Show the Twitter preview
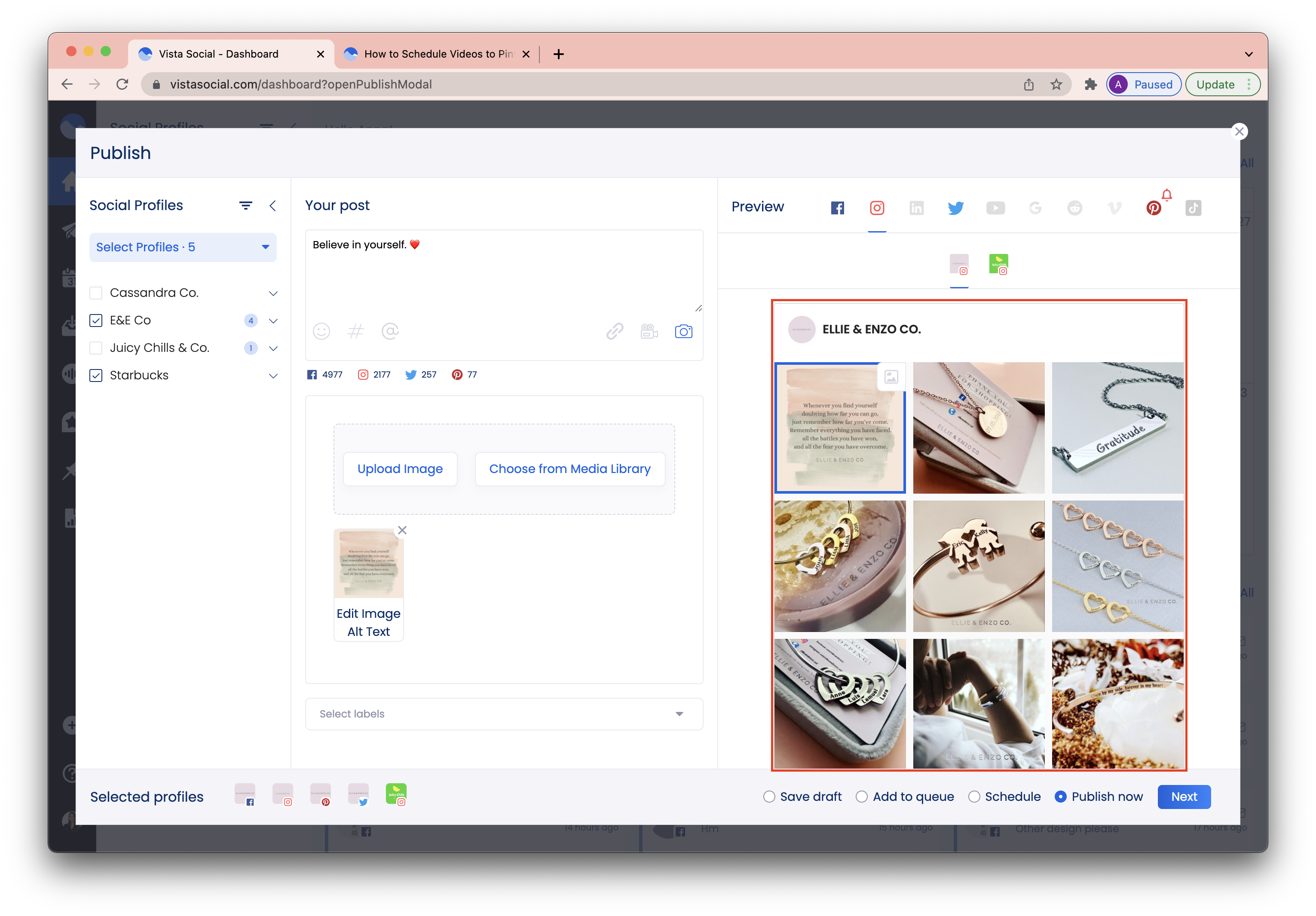 [x=955, y=208]
